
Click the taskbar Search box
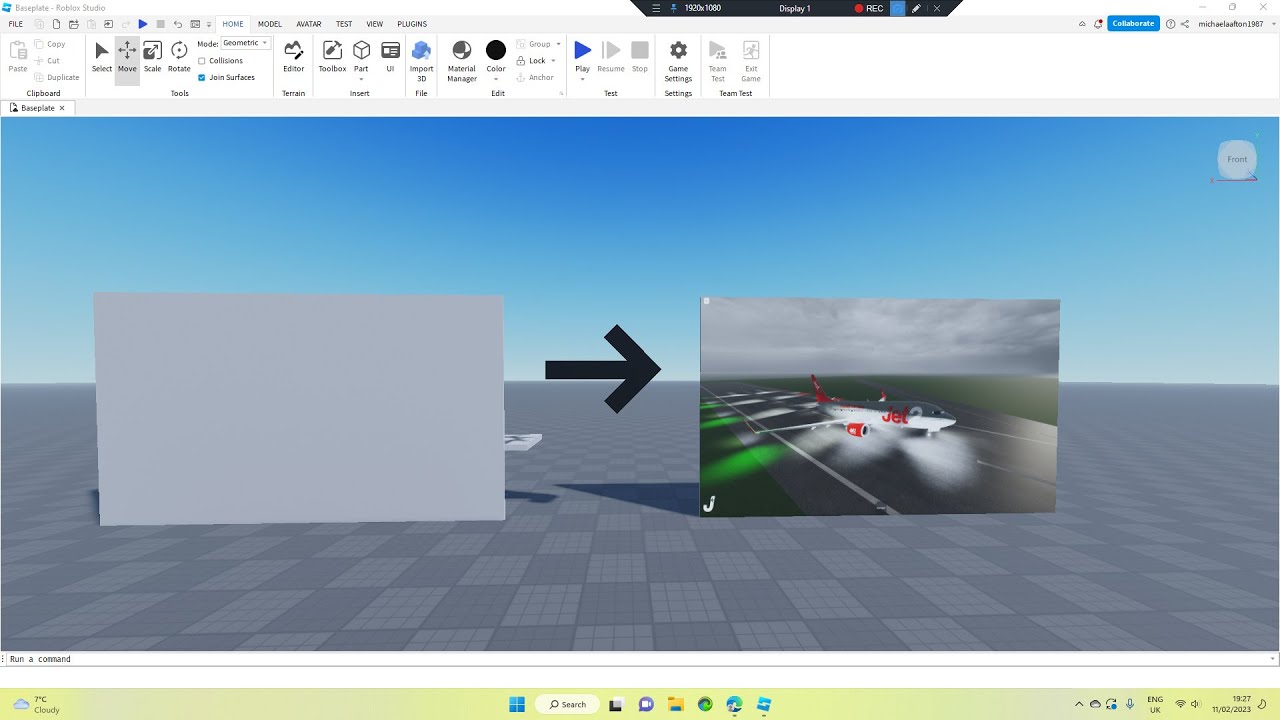click(568, 704)
